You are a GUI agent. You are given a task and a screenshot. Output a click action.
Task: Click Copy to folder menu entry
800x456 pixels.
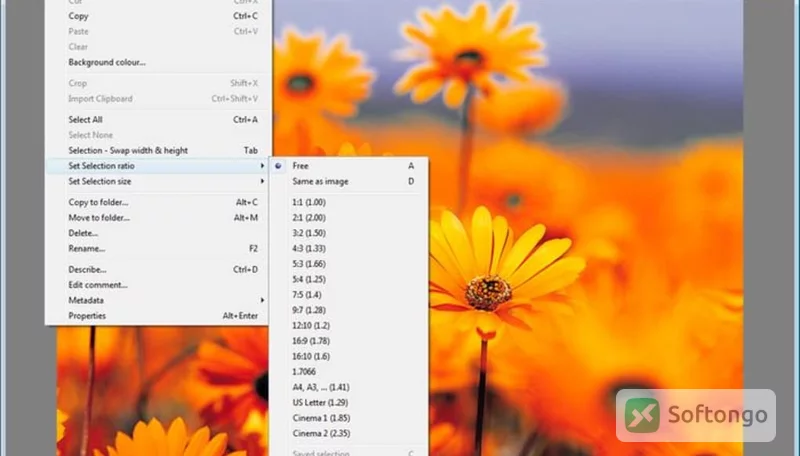[x=158, y=202]
